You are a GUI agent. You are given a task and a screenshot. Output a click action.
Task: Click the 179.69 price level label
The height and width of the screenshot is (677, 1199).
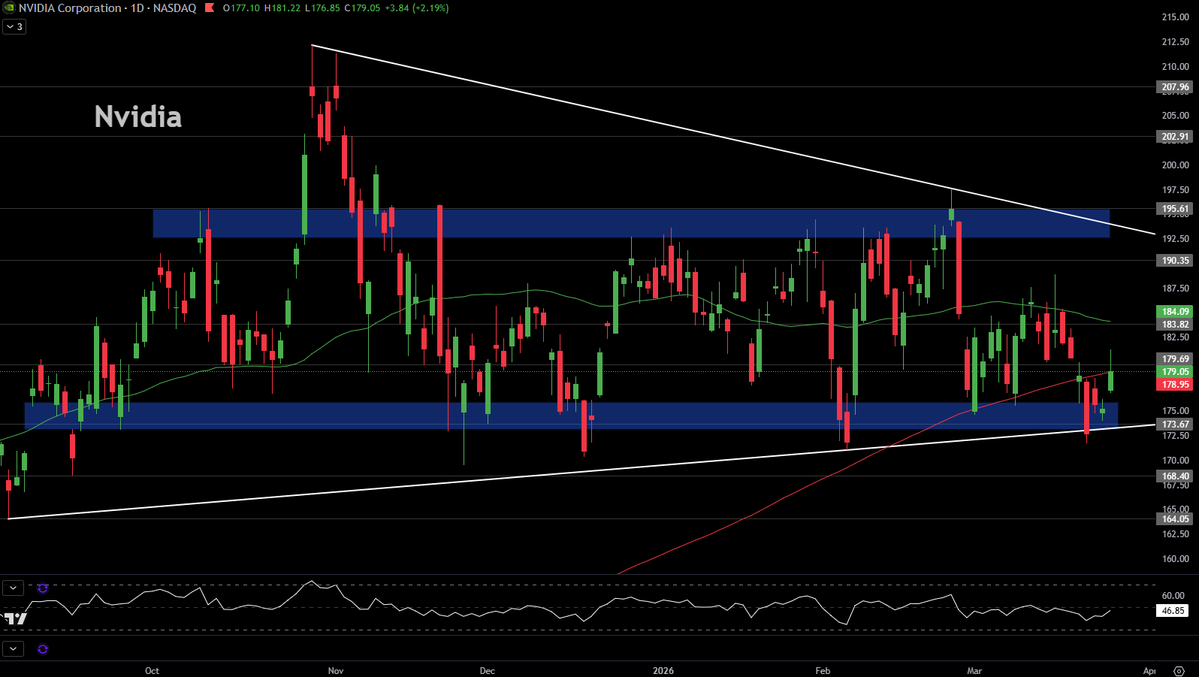[x=1175, y=359]
